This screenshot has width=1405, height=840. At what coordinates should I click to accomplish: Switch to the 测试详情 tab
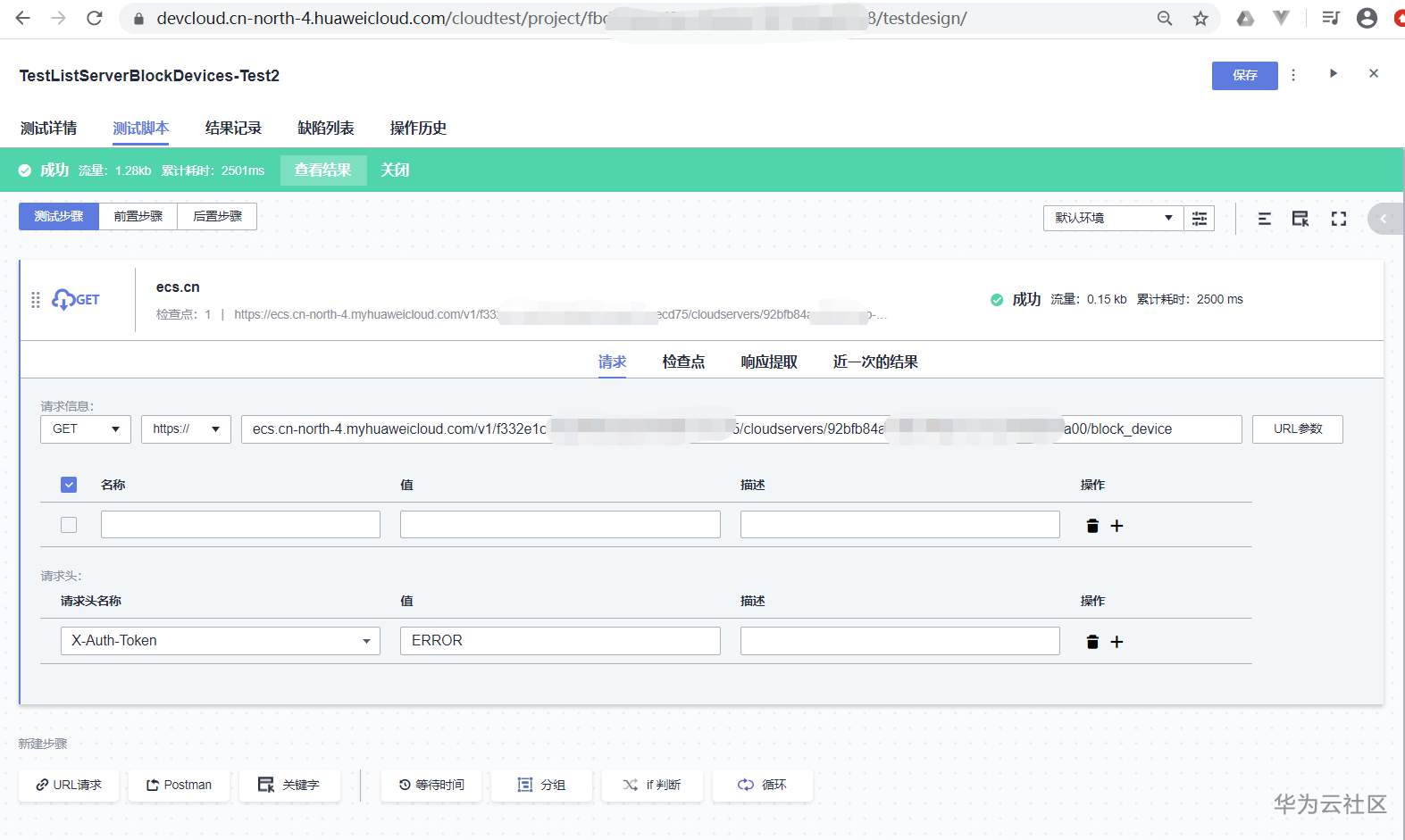(x=48, y=129)
